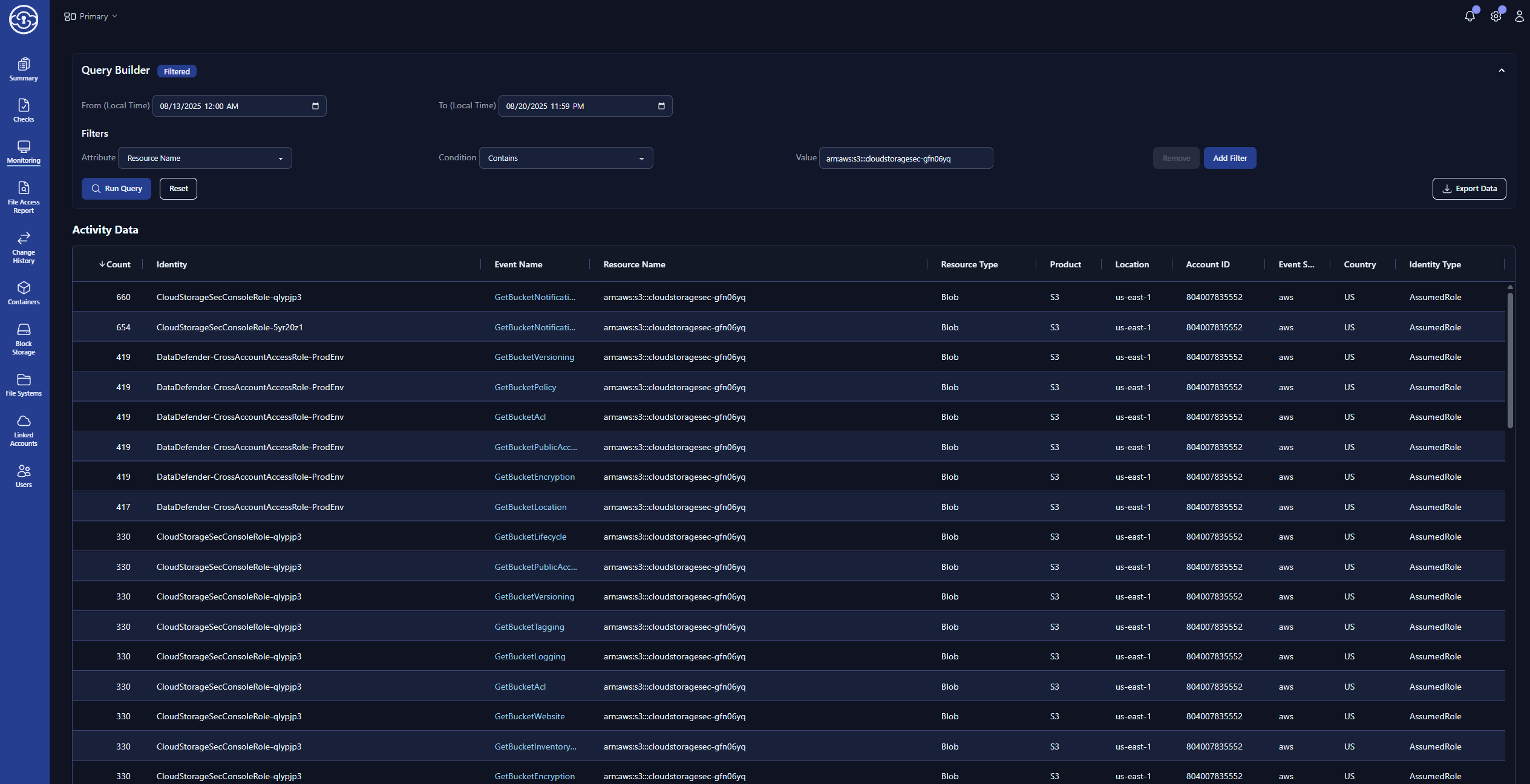Sort by the Event Name column header
Viewport: 1530px width, 784px height.
click(518, 264)
